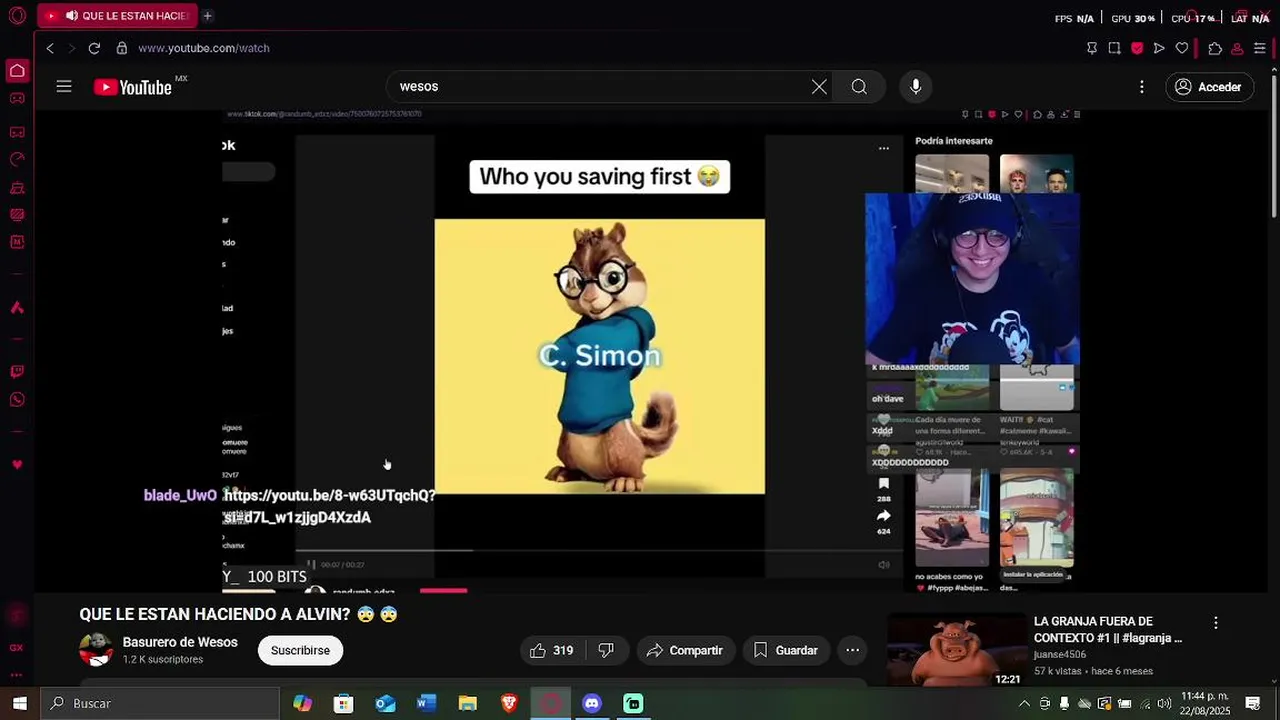
Task: Like the video with 319 likes
Action: tap(552, 650)
